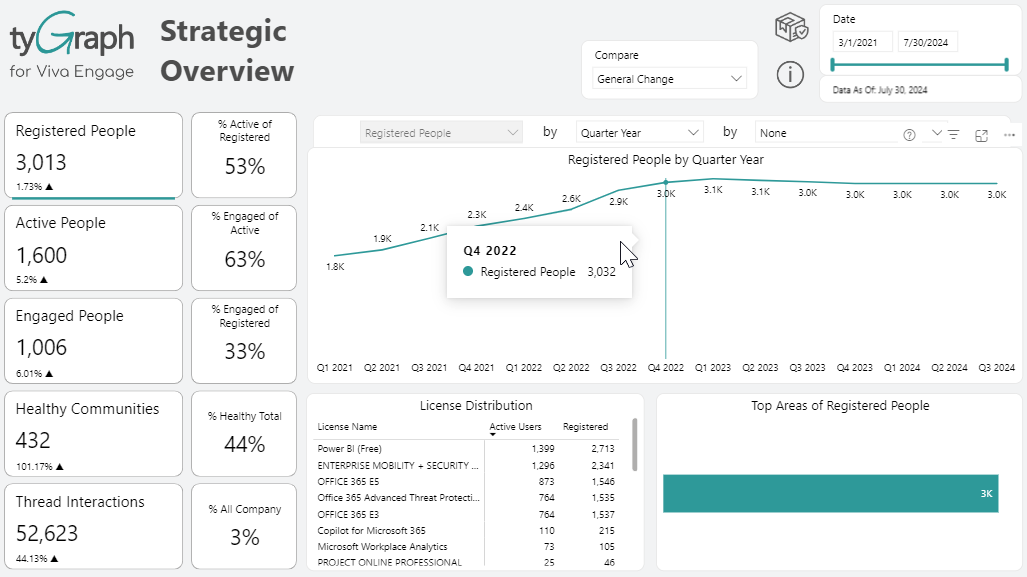Click the date slider left handle
Viewport: 1027px width, 577px height.
[832, 64]
